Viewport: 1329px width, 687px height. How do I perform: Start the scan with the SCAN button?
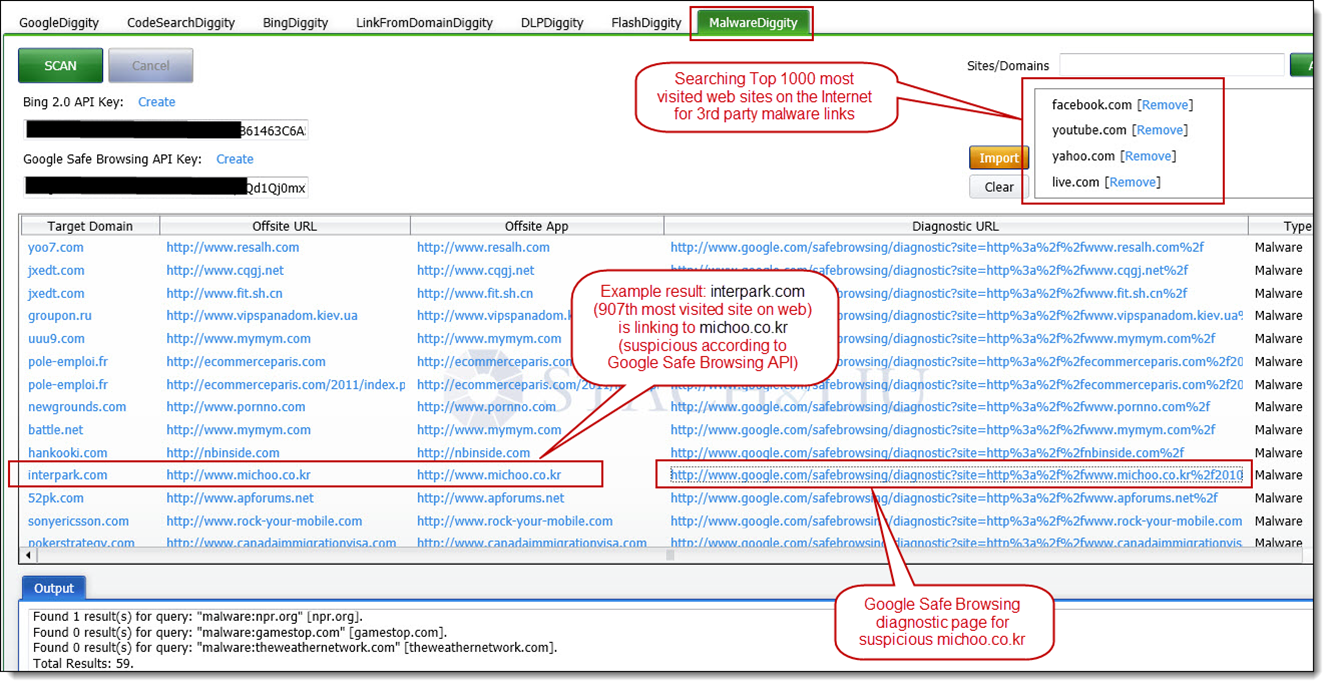[60, 65]
